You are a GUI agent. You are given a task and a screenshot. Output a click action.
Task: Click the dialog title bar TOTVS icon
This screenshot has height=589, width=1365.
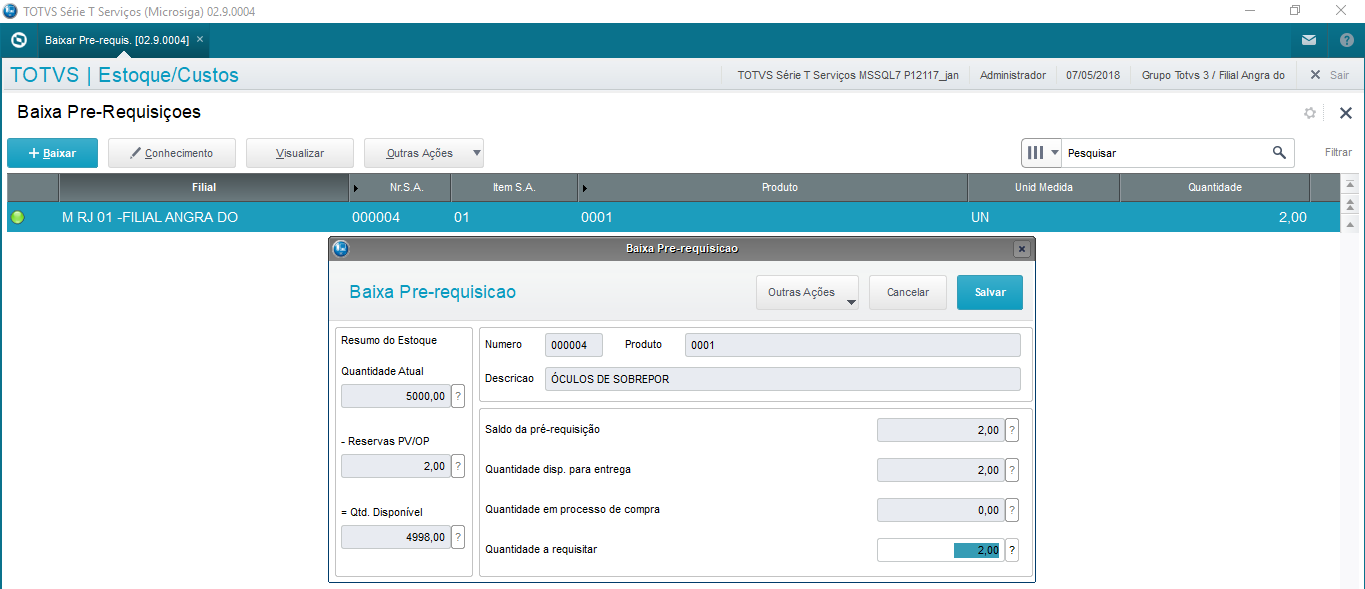point(341,248)
